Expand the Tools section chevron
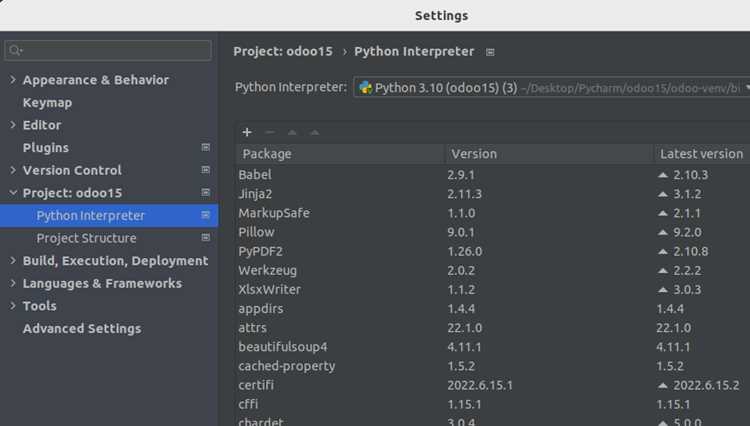 click(13, 306)
